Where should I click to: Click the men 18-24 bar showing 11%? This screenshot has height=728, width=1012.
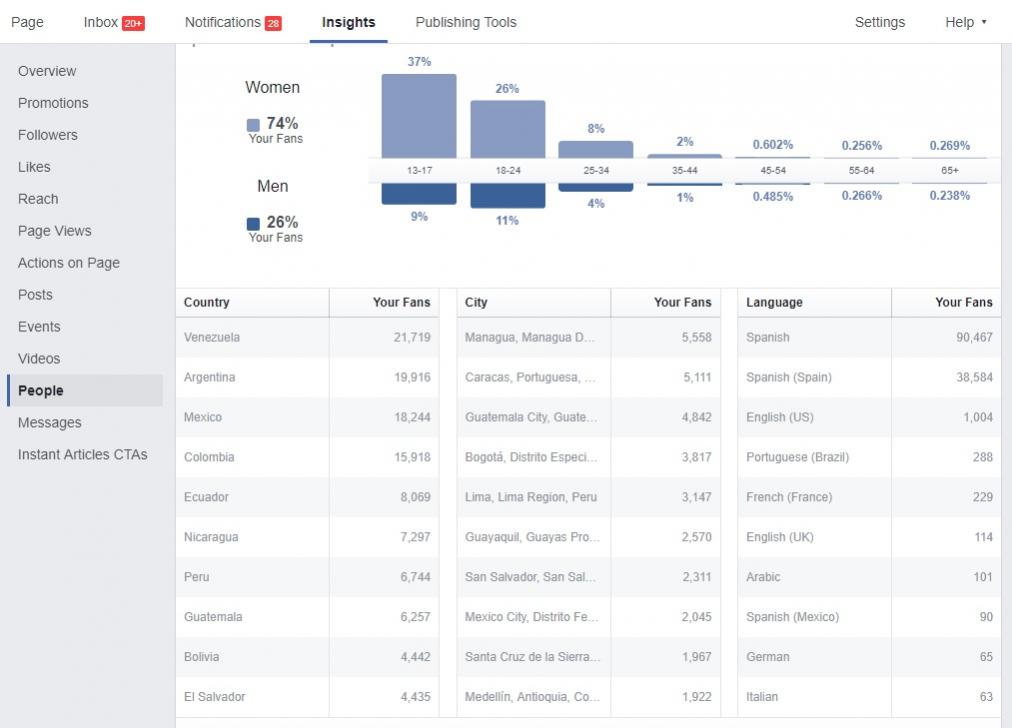pyautogui.click(x=507, y=195)
